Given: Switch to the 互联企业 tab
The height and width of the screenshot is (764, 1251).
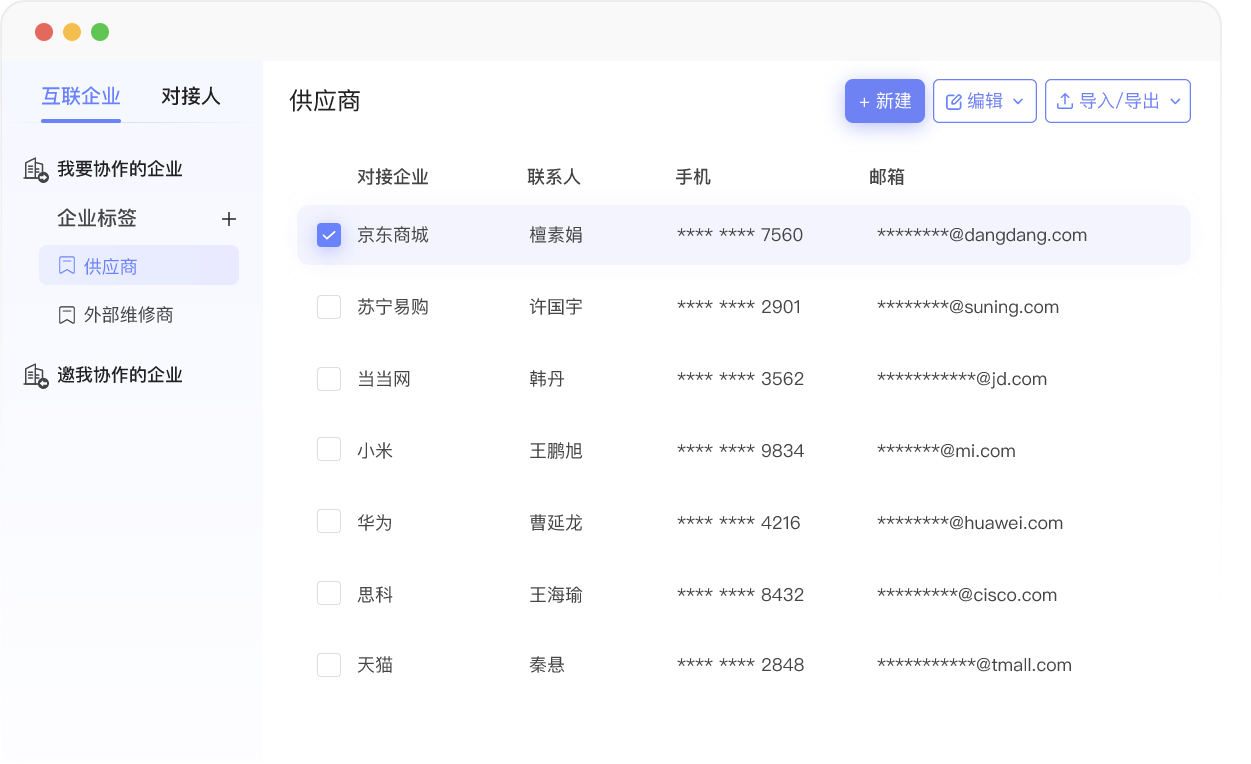Looking at the screenshot, I should point(81,96).
